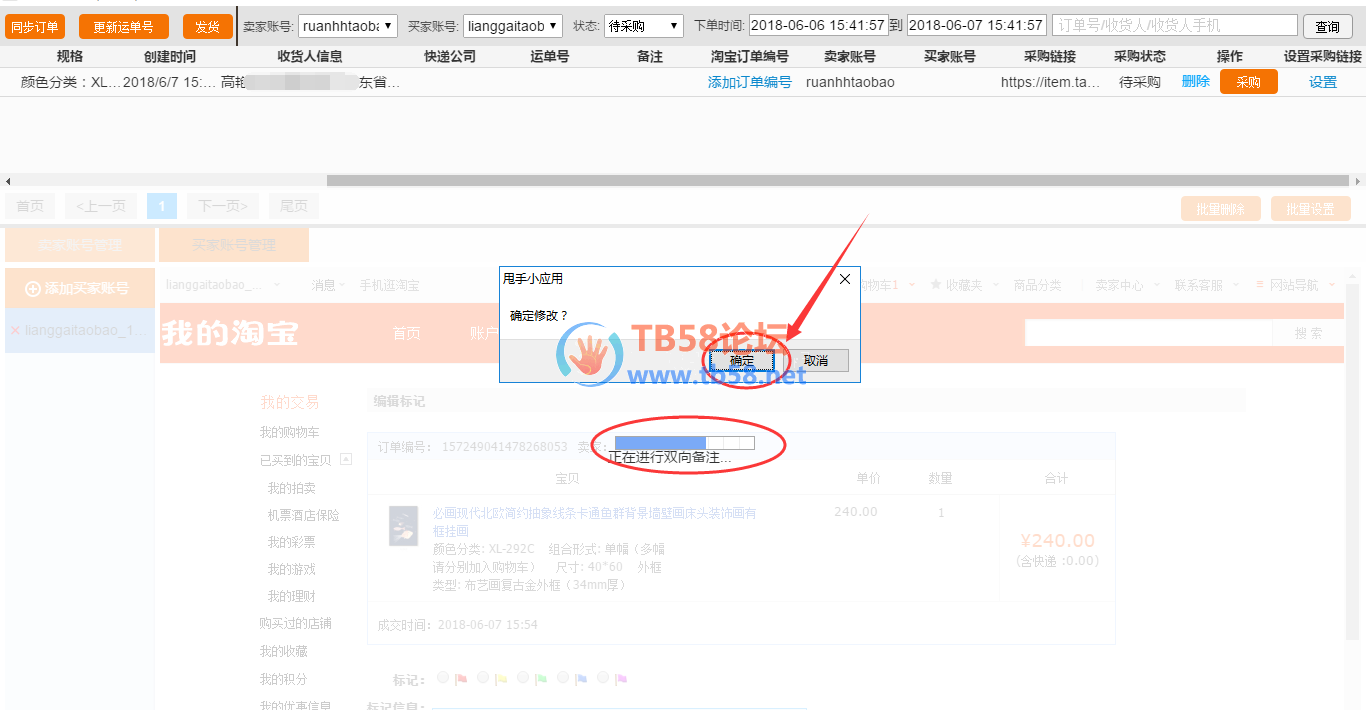The height and width of the screenshot is (710, 1366).
Task: Open the 卖家账号 dropdown
Action: [x=347, y=26]
